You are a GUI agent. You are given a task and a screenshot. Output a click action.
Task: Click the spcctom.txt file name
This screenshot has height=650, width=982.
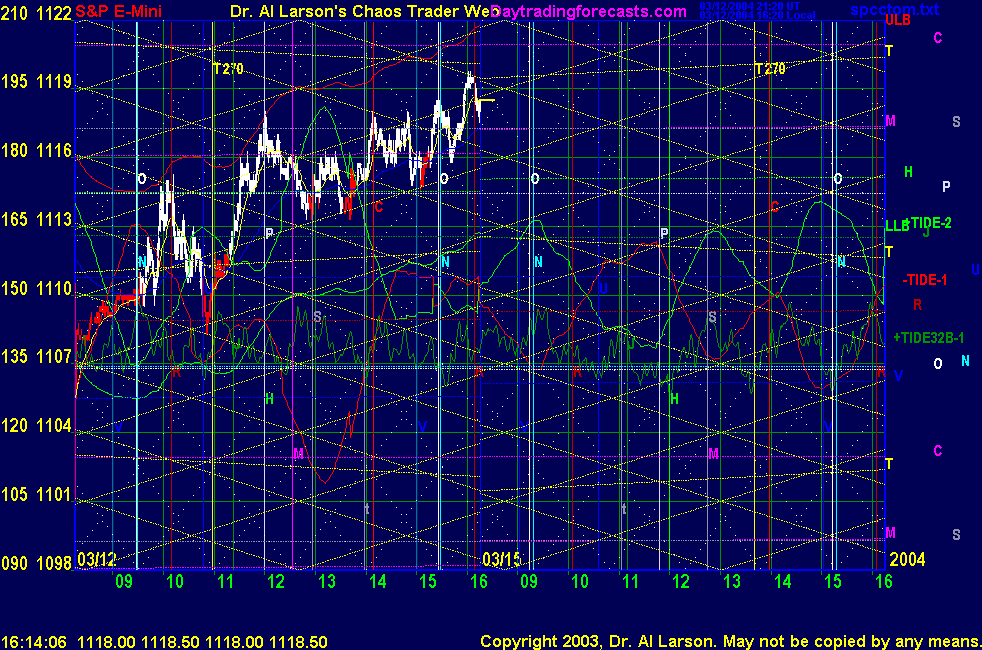(x=894, y=9)
